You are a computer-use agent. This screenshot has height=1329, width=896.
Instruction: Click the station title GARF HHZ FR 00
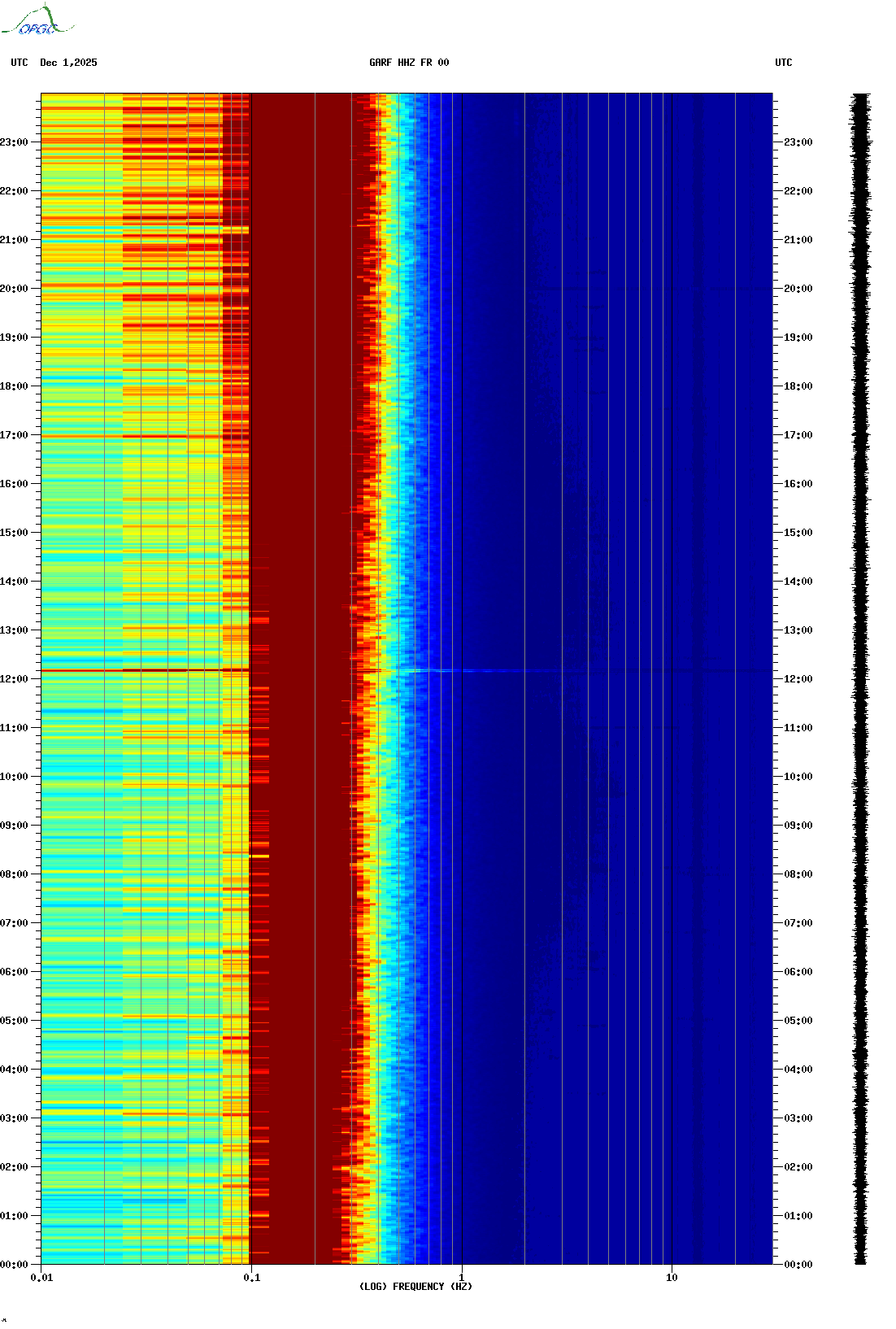[409, 63]
